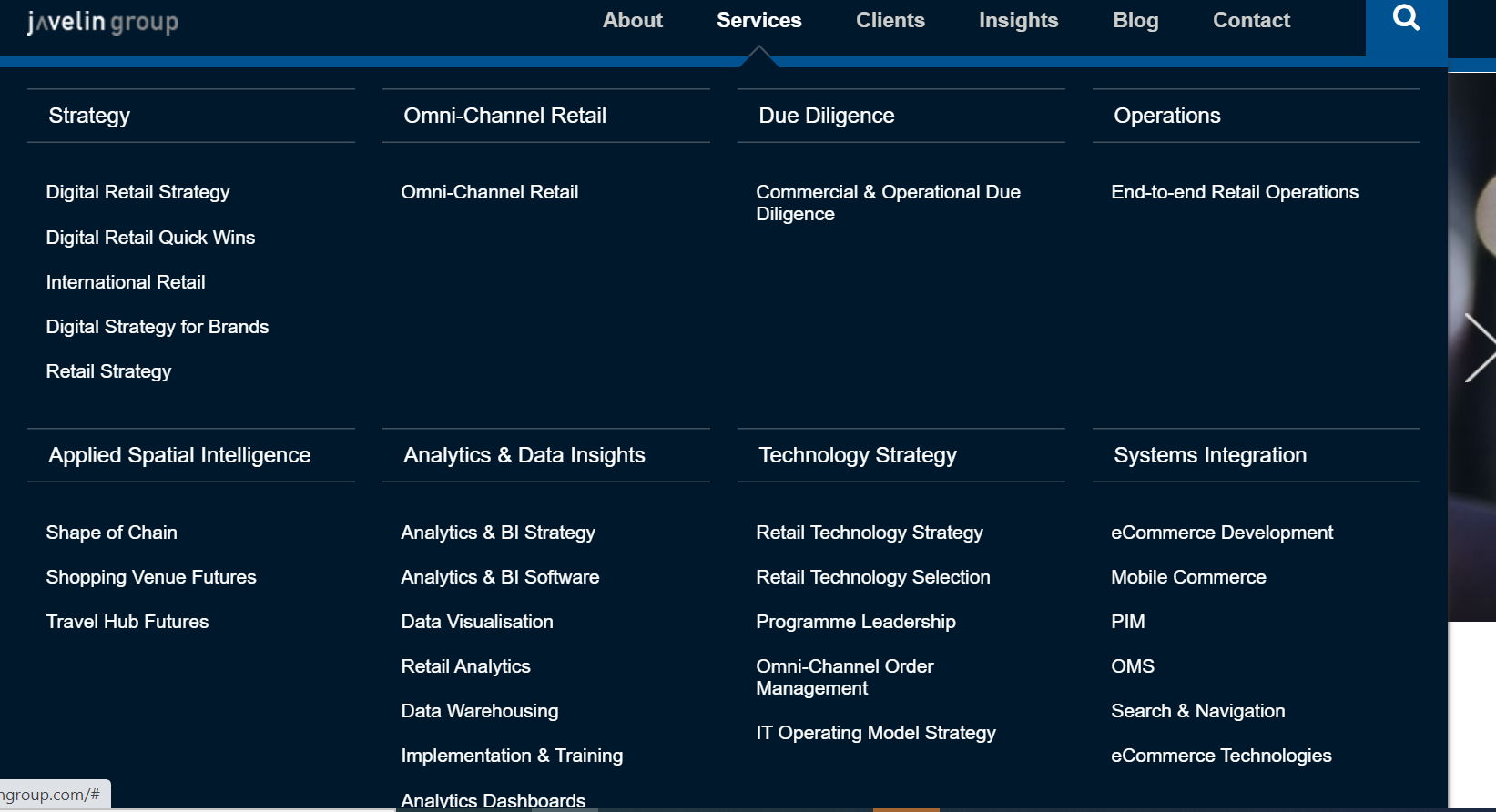The height and width of the screenshot is (812, 1496).
Task: Open Search & Navigation link
Action: [x=1197, y=711]
